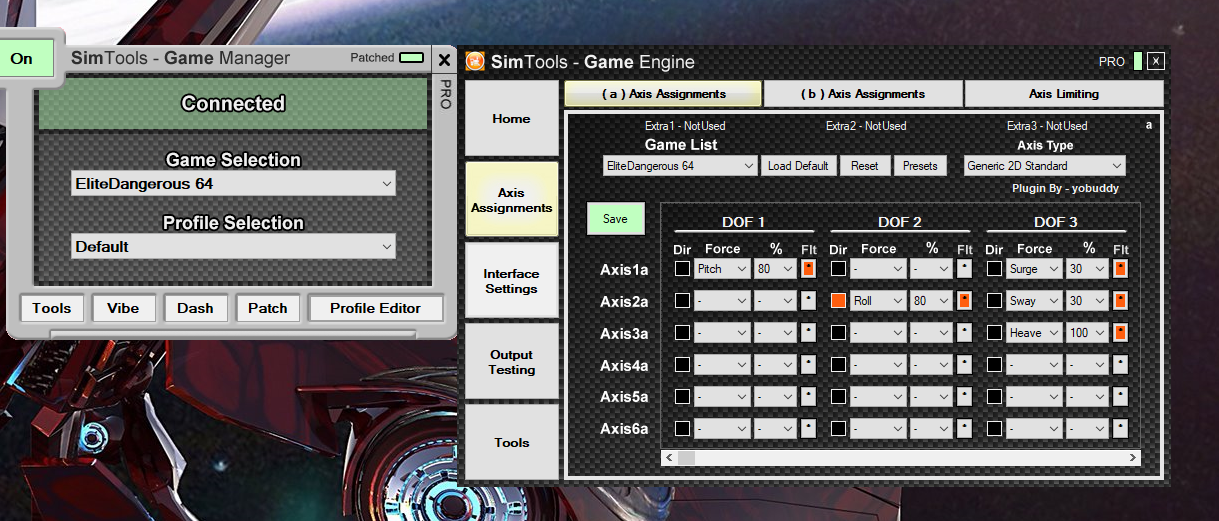Viewport: 1219px width, 521px height.
Task: Open Heave force dropdown for Axis3a
Action: pyautogui.click(x=1034, y=333)
